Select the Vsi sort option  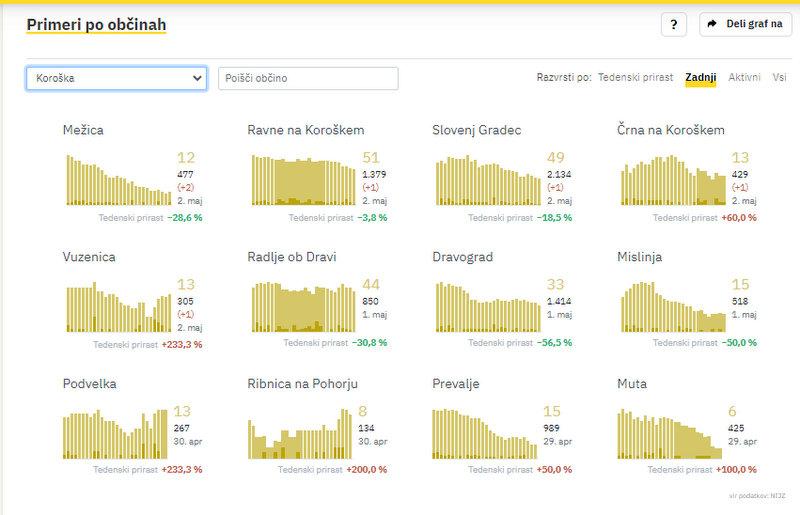point(779,77)
